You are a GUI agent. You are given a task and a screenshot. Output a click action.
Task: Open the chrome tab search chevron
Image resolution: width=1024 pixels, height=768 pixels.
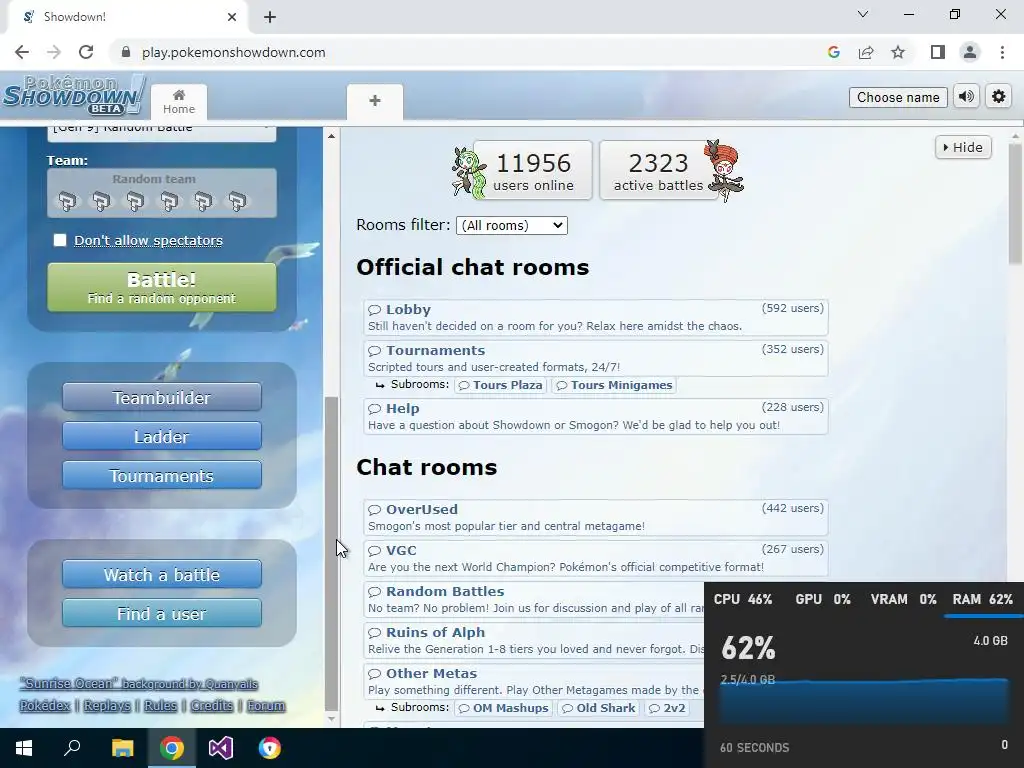[x=863, y=14]
